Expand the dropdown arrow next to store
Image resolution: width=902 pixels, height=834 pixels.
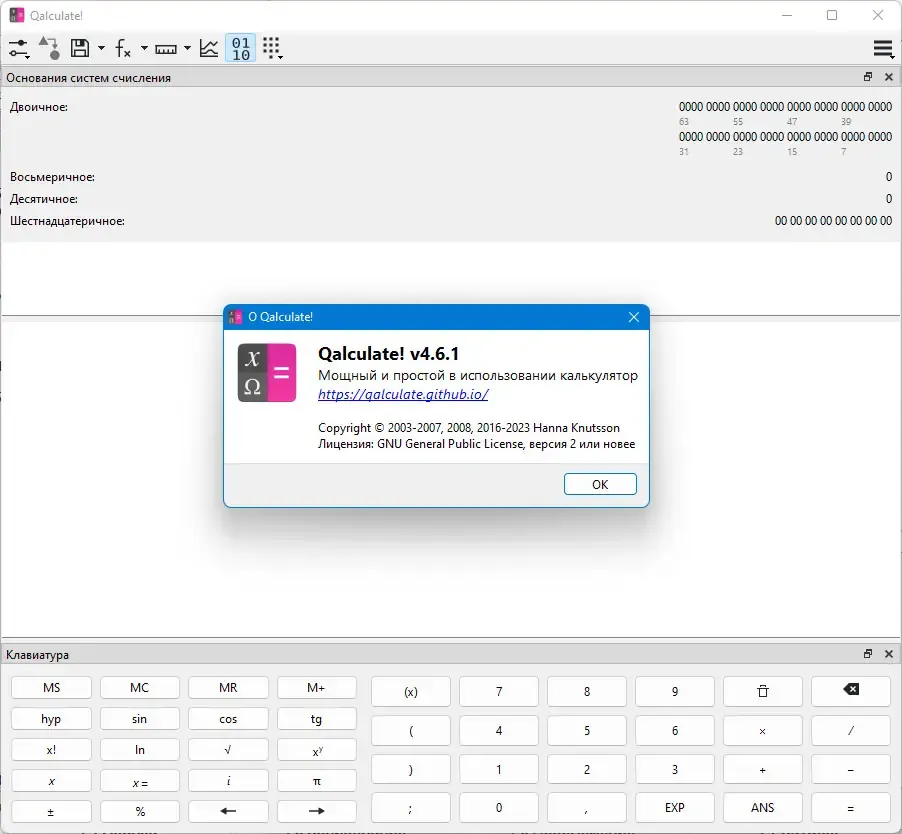pos(101,48)
